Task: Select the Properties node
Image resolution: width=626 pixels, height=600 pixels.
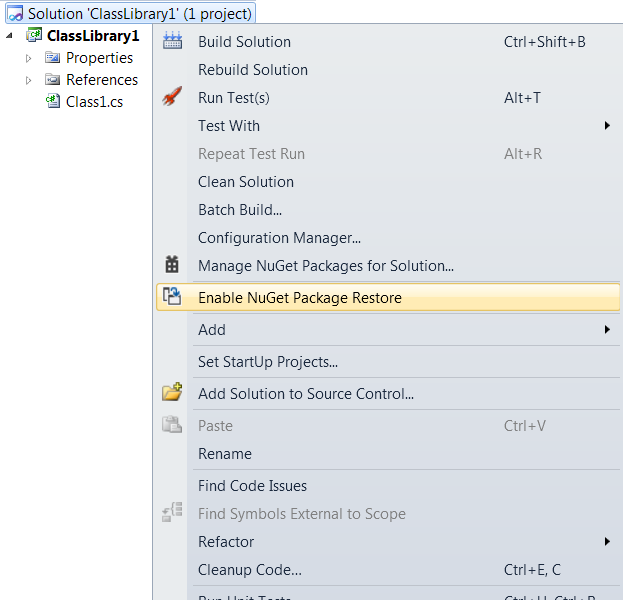Action: coord(99,58)
